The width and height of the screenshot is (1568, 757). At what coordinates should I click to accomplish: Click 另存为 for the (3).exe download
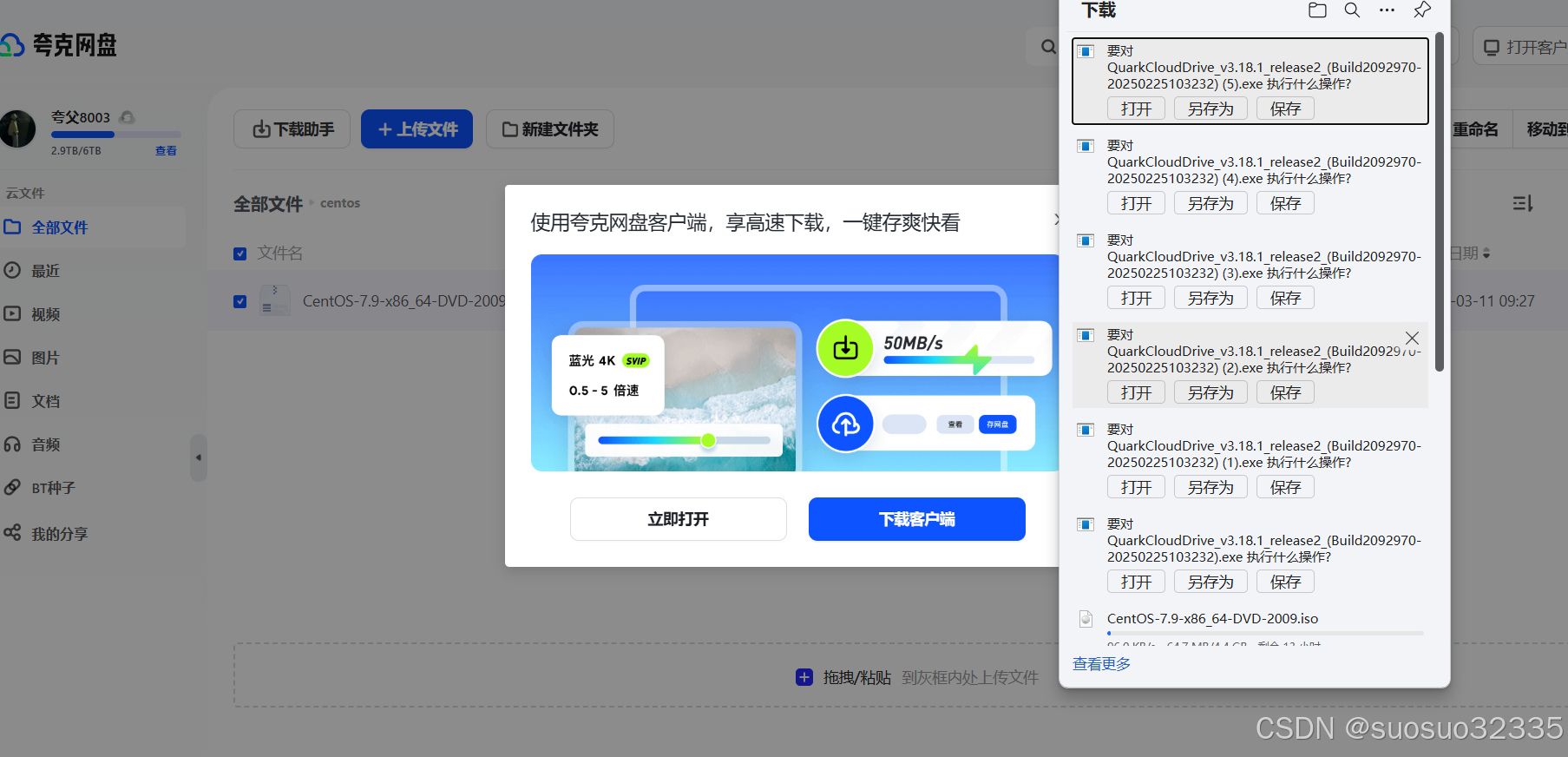tap(1210, 298)
